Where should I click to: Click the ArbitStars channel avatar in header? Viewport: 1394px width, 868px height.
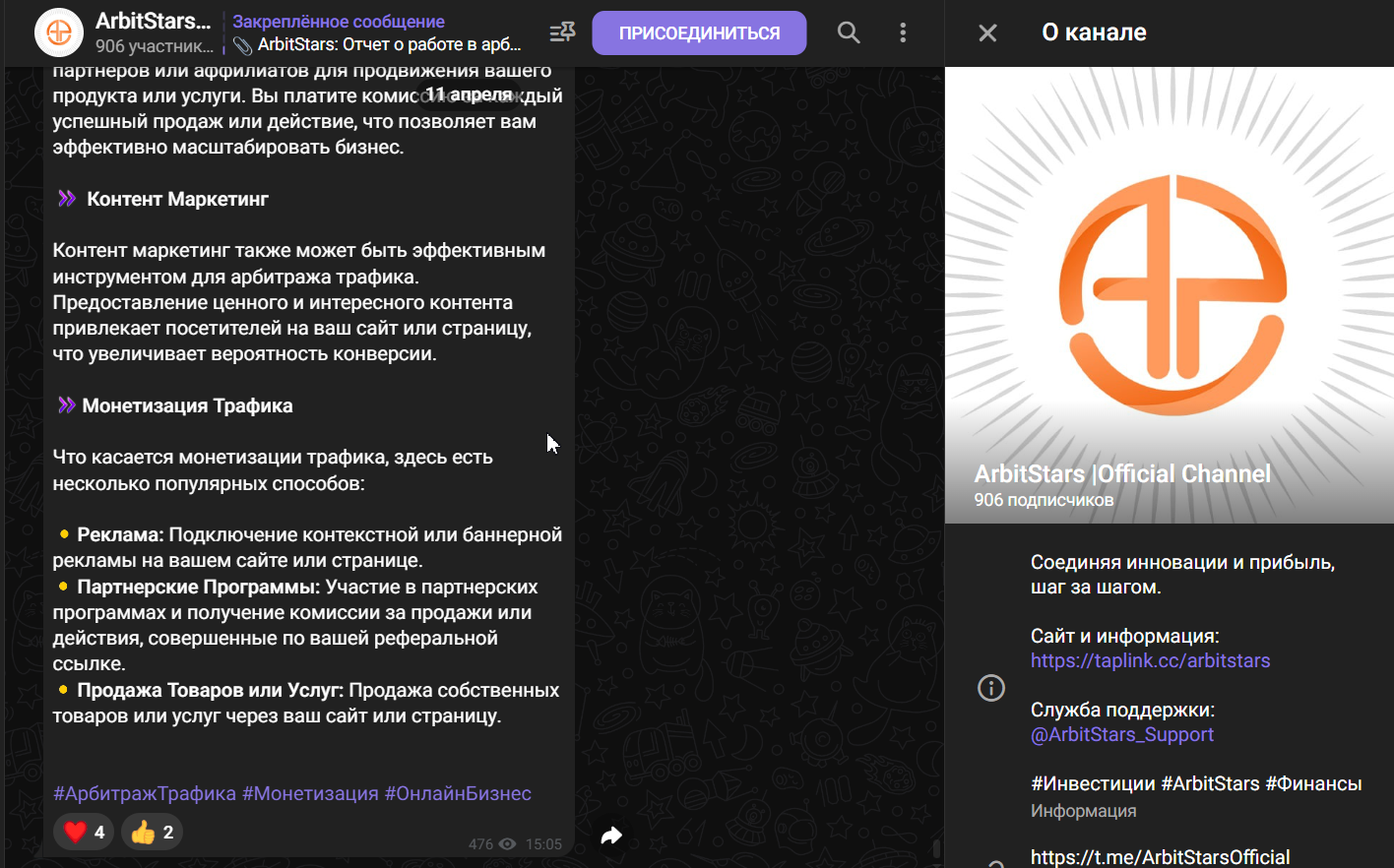(59, 32)
